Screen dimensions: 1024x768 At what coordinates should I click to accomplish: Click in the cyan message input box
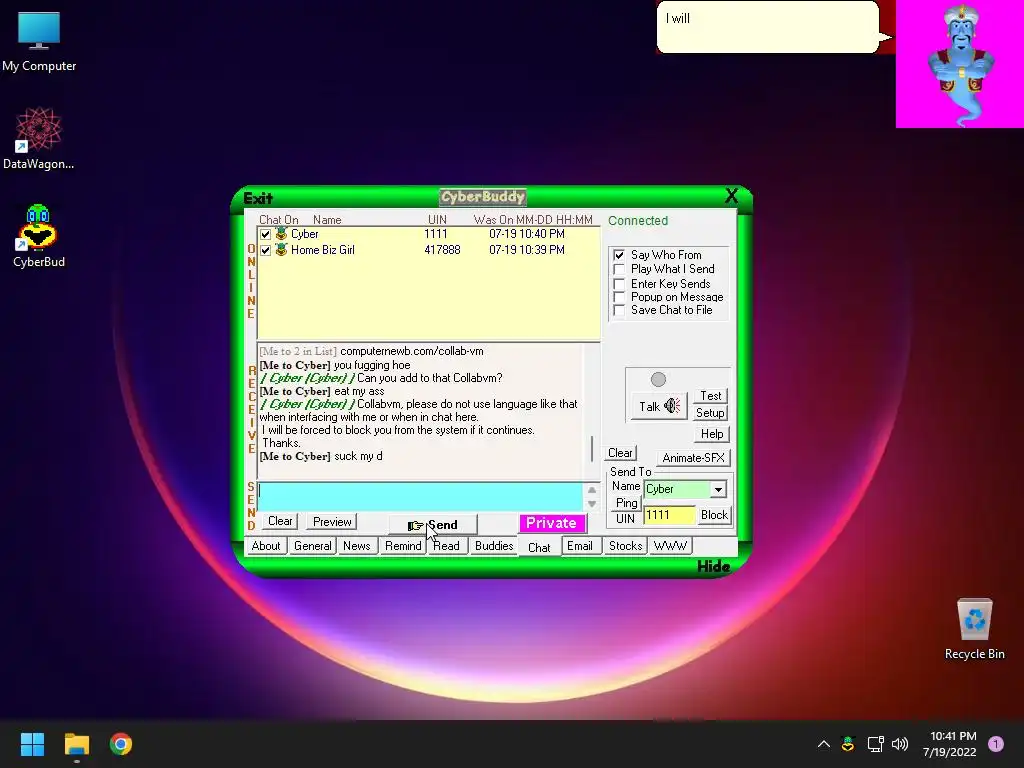[x=420, y=497]
